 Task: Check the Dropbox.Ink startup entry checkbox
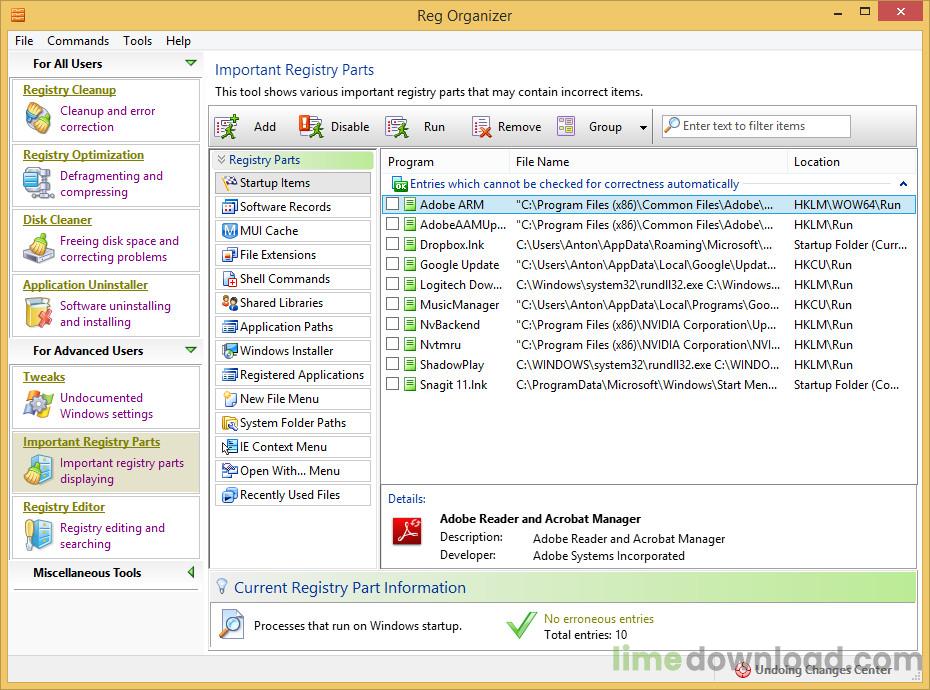point(393,244)
